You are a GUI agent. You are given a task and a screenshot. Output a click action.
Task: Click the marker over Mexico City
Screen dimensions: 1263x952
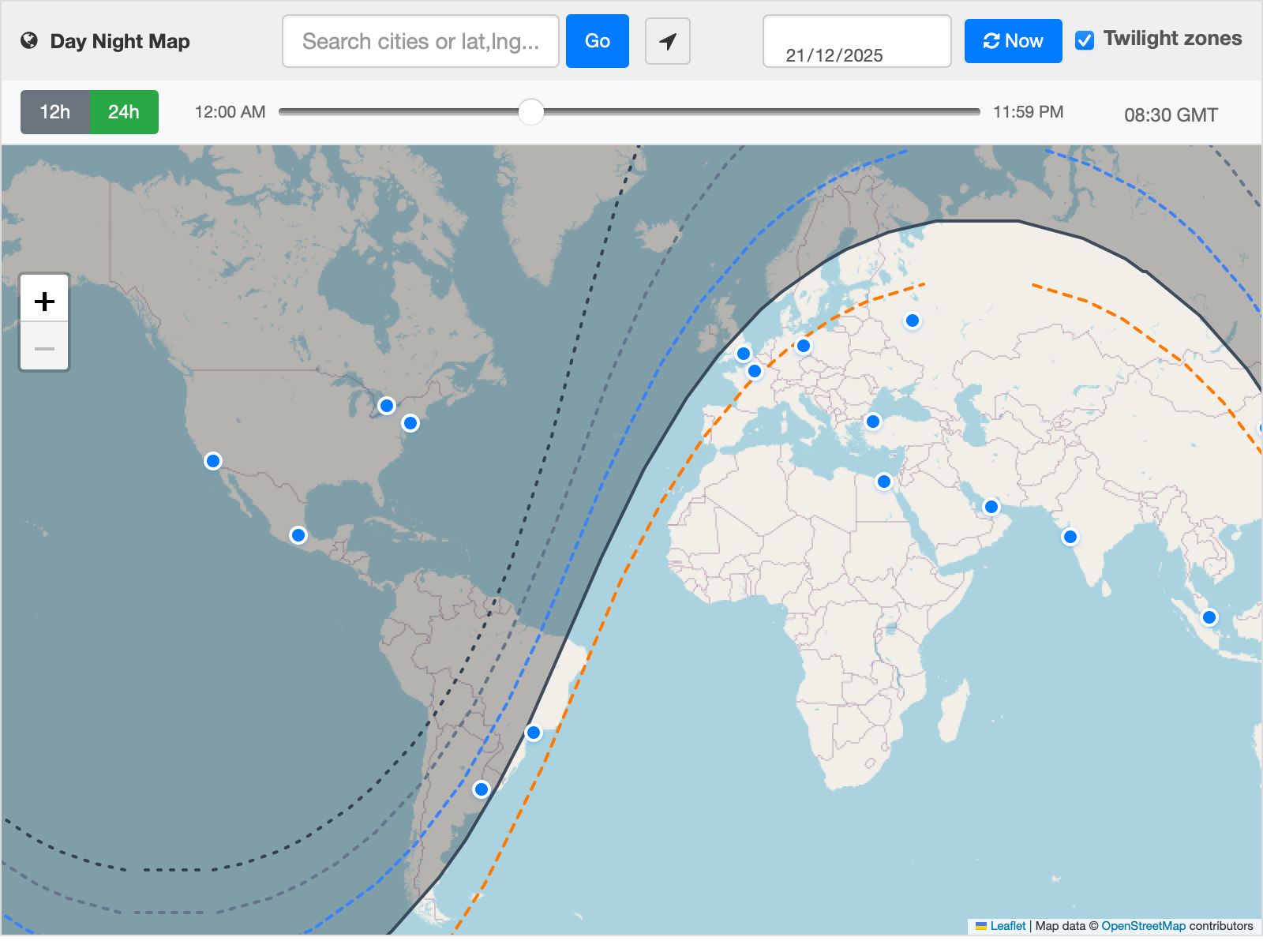click(298, 535)
